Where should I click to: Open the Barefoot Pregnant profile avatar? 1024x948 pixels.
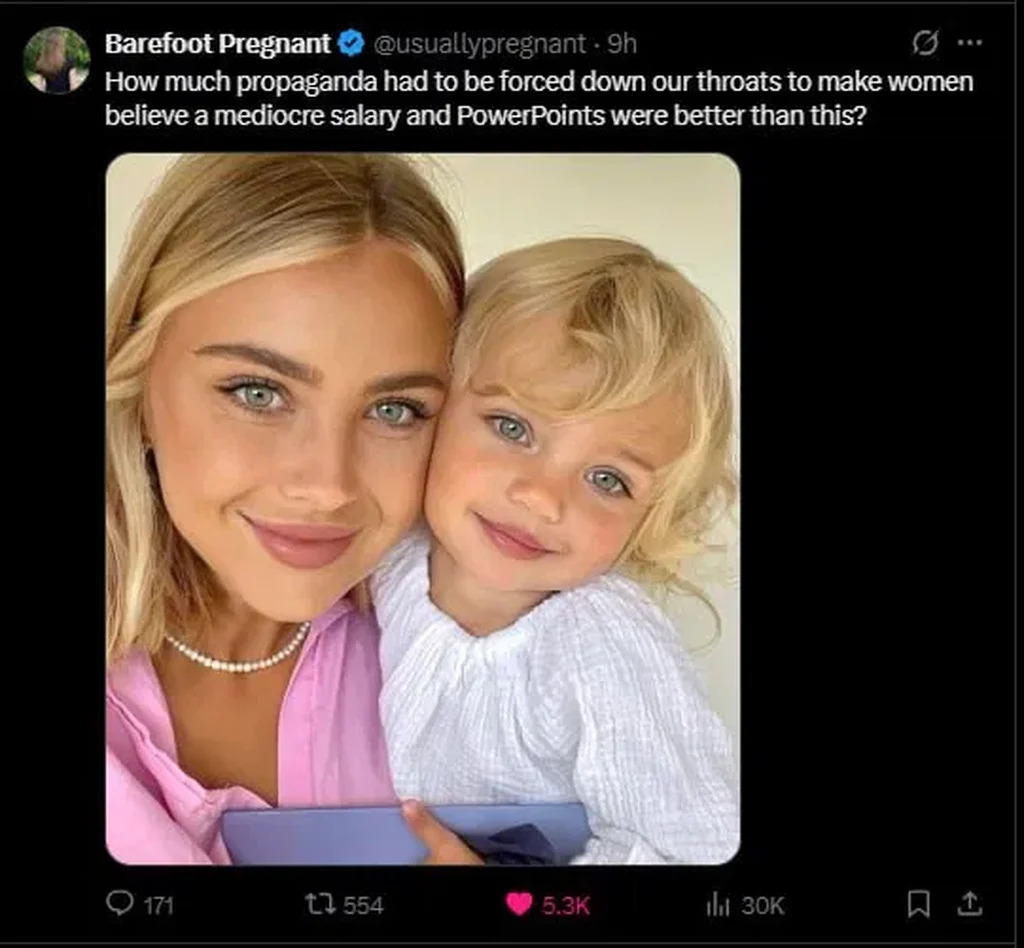point(57,60)
